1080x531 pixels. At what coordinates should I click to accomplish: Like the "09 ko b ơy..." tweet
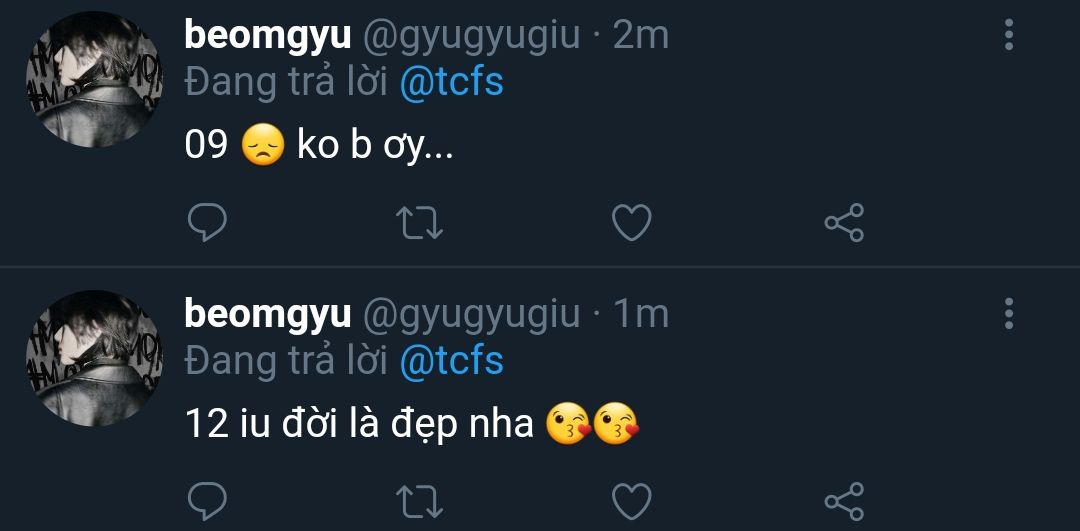tap(631, 222)
